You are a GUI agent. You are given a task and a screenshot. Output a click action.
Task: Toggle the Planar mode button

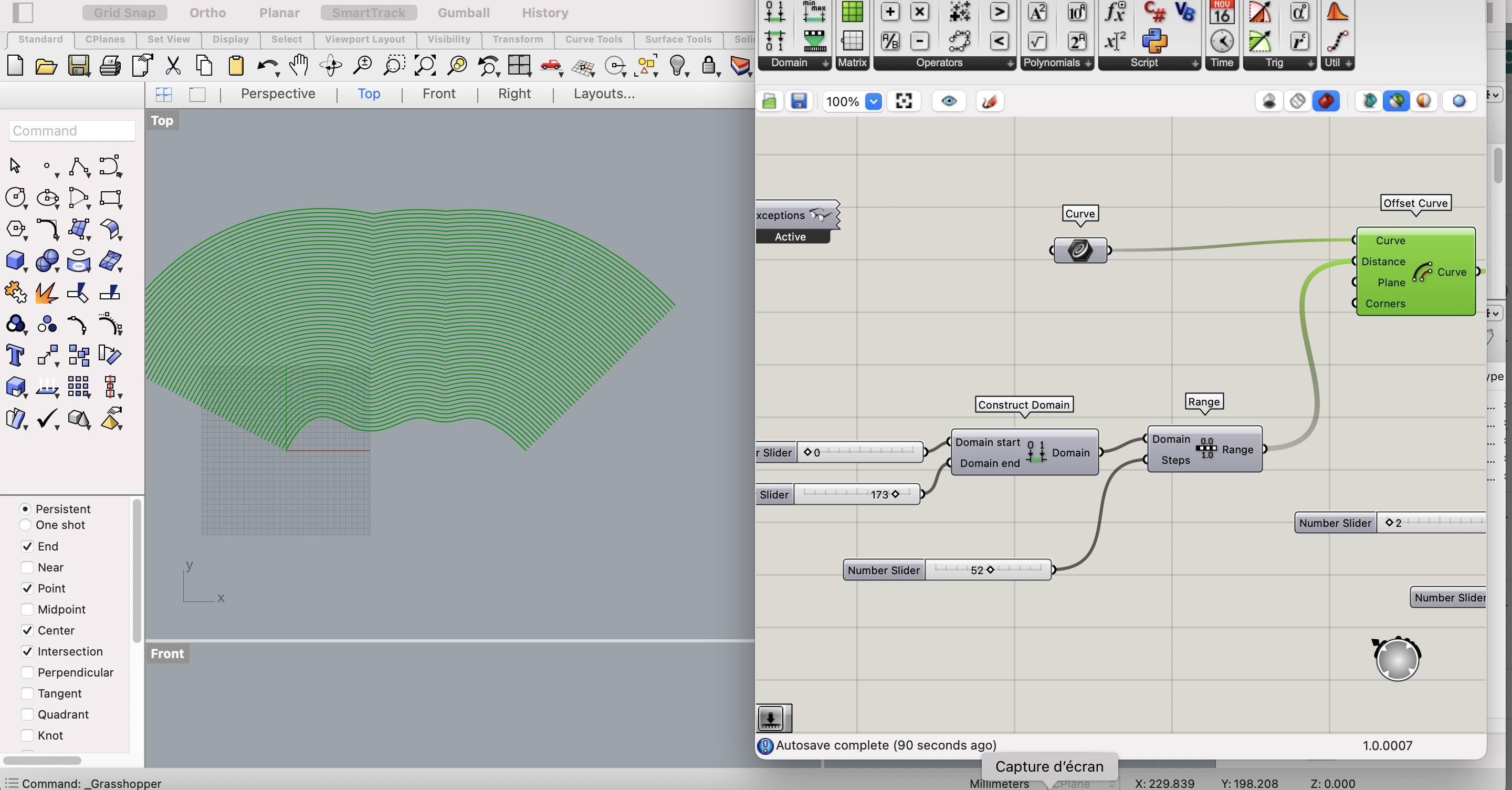pyautogui.click(x=279, y=12)
